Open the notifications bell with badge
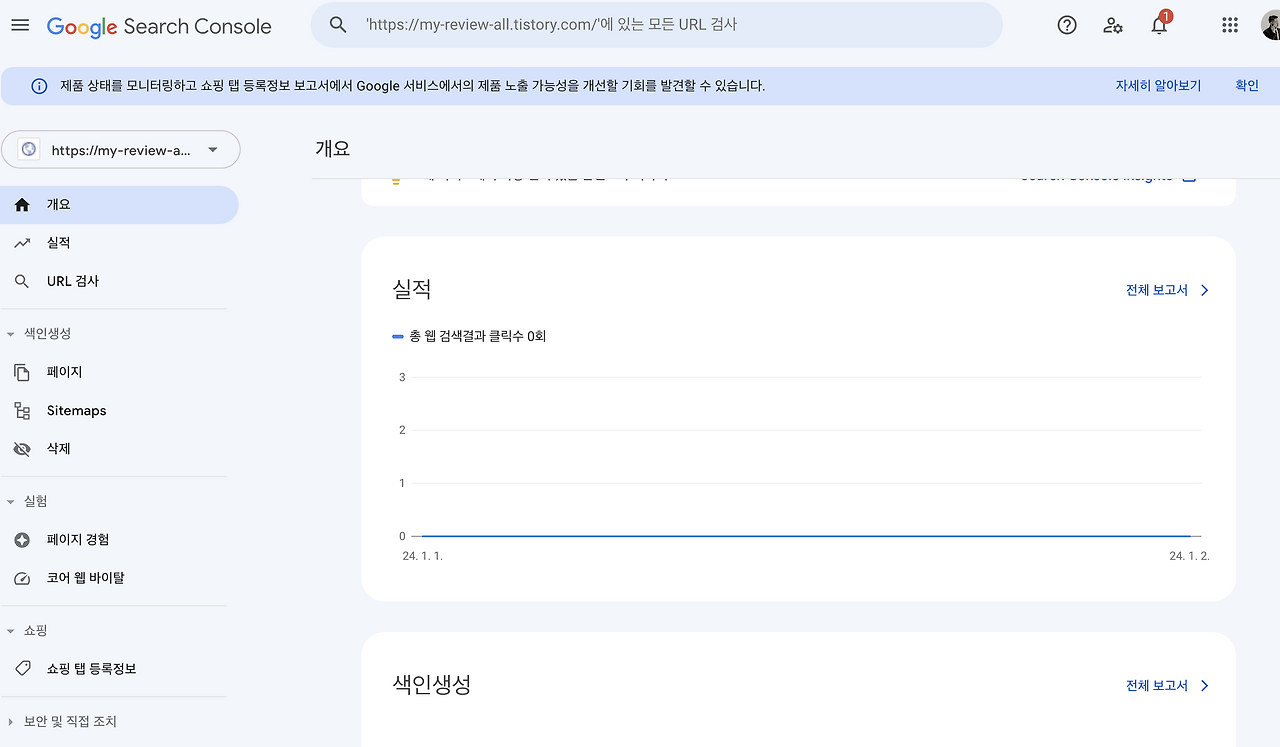This screenshot has width=1280, height=747. pos(1159,25)
